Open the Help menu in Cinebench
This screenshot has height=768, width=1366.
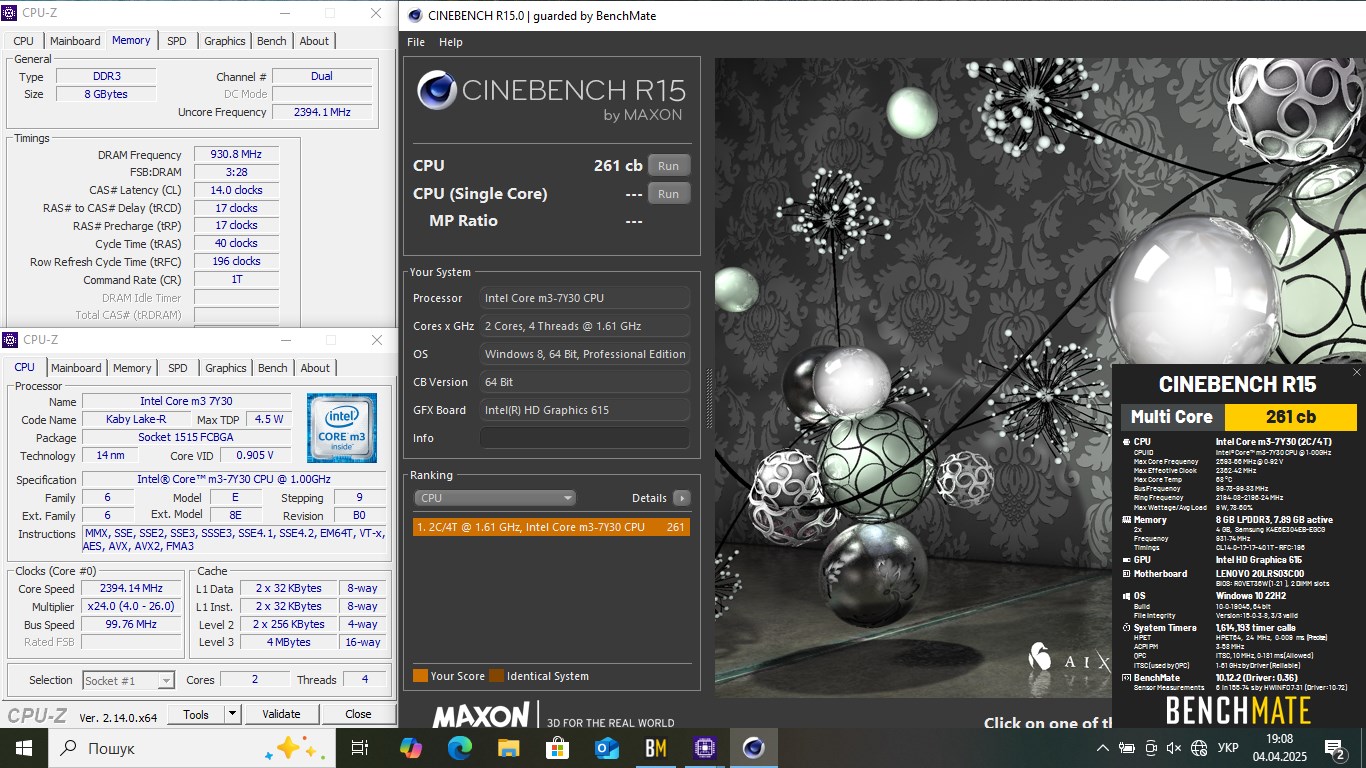coord(451,42)
